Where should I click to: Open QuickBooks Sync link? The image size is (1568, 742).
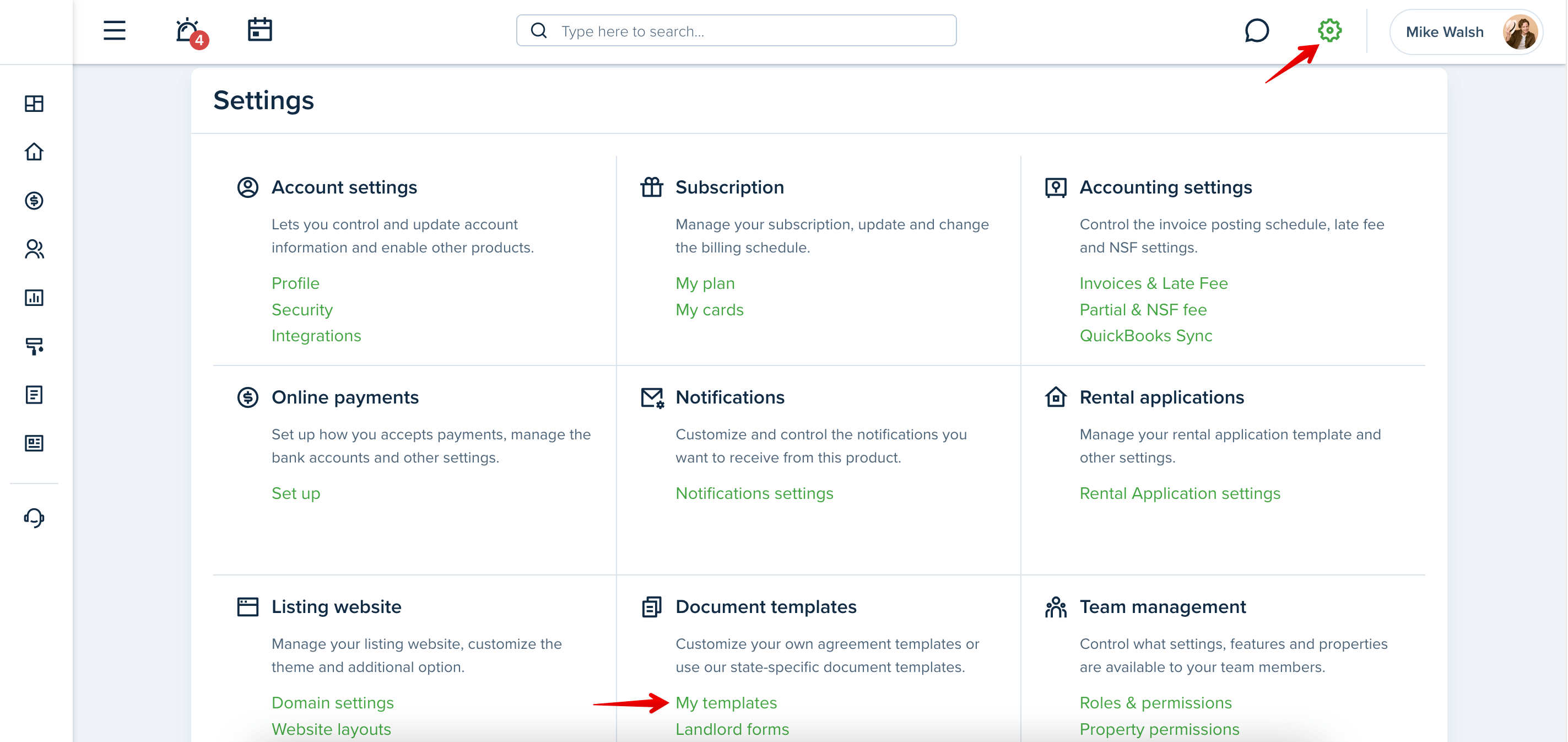1145,336
